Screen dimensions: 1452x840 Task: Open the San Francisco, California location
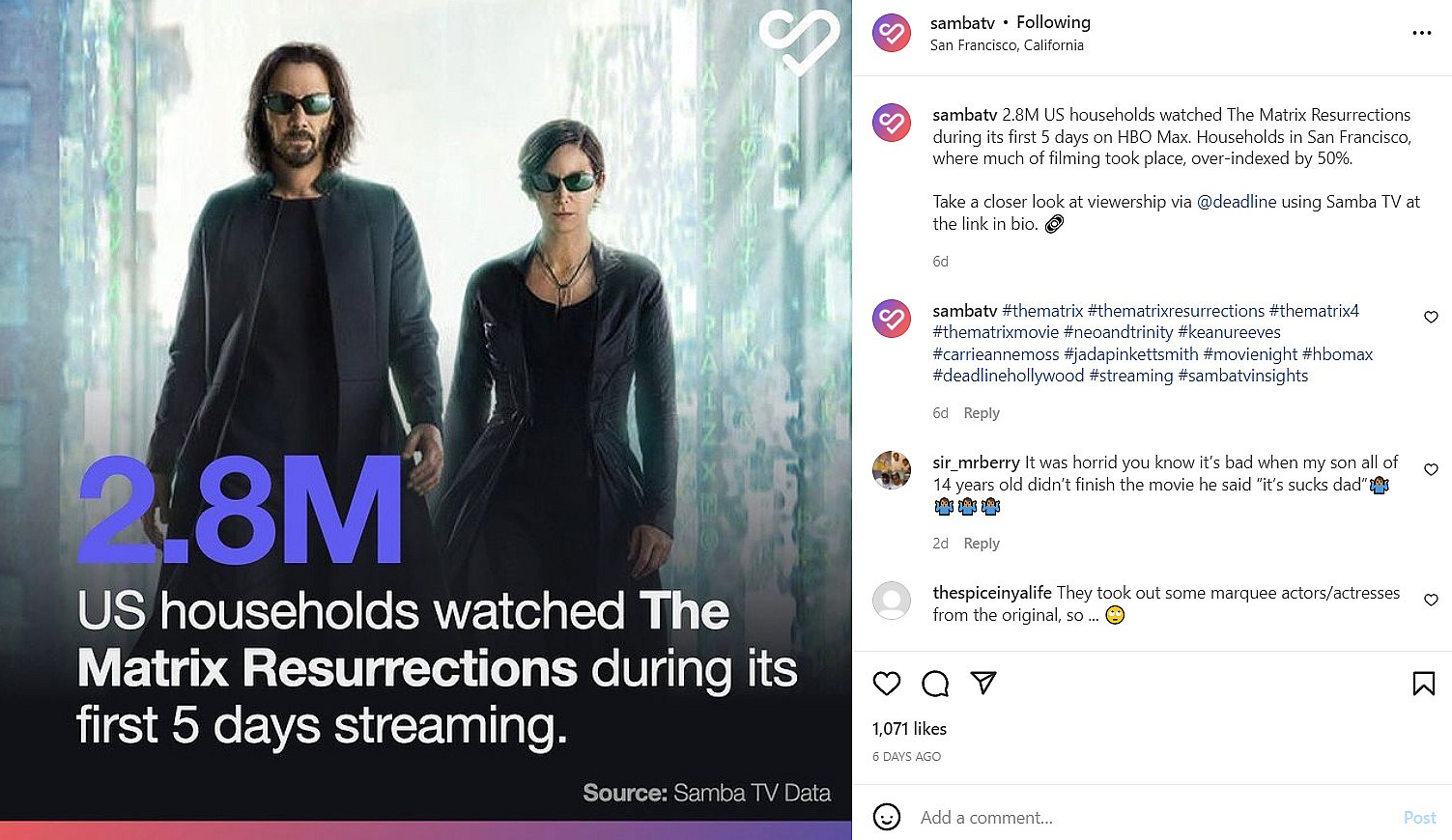click(x=1007, y=45)
